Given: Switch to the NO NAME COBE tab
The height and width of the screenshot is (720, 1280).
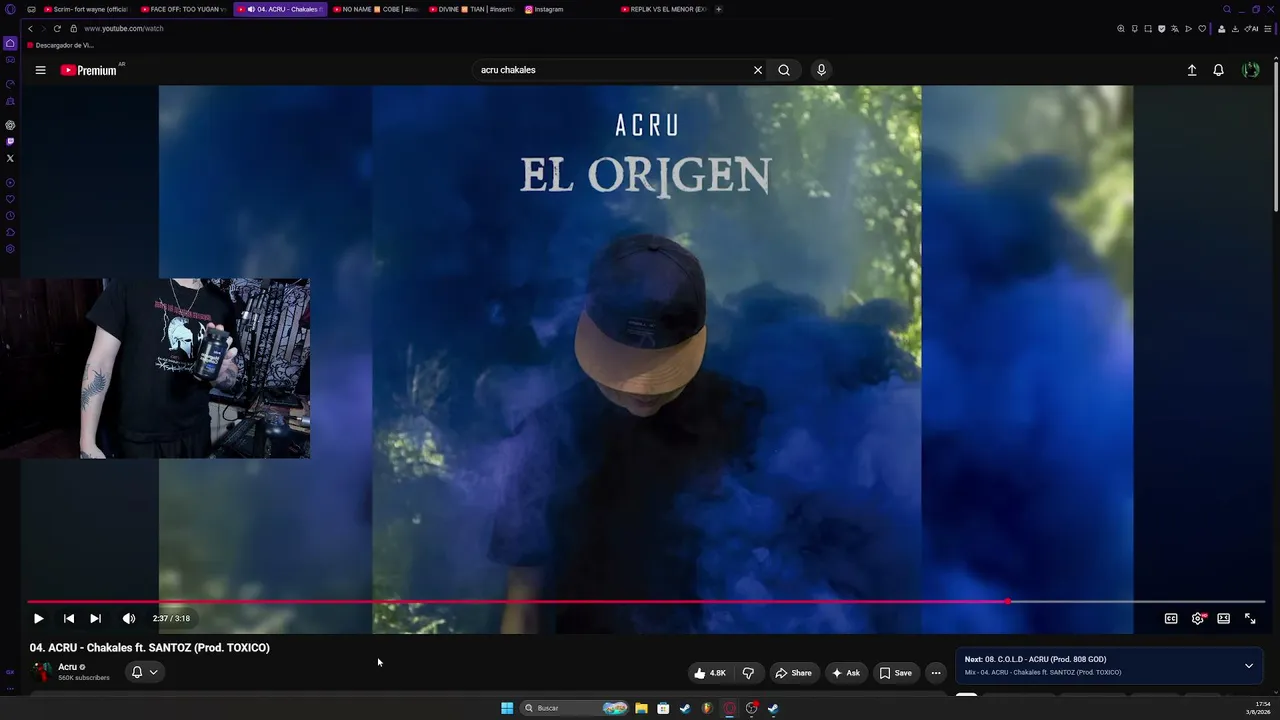Looking at the screenshot, I should (x=375, y=9).
